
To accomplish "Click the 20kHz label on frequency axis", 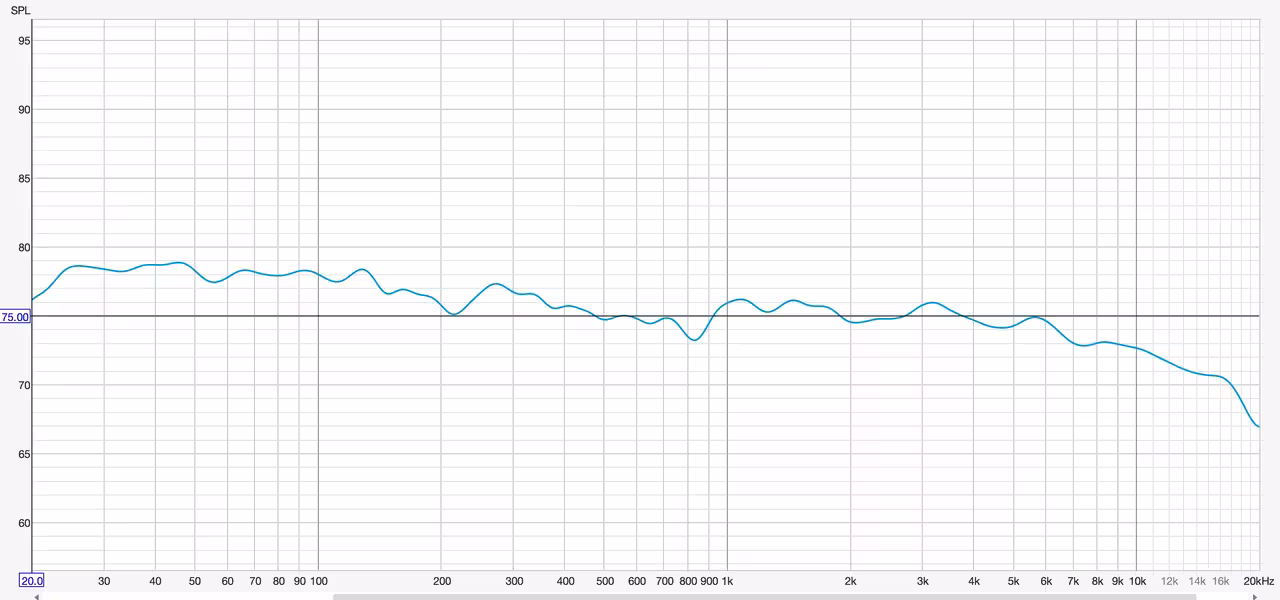I will 1258,581.
